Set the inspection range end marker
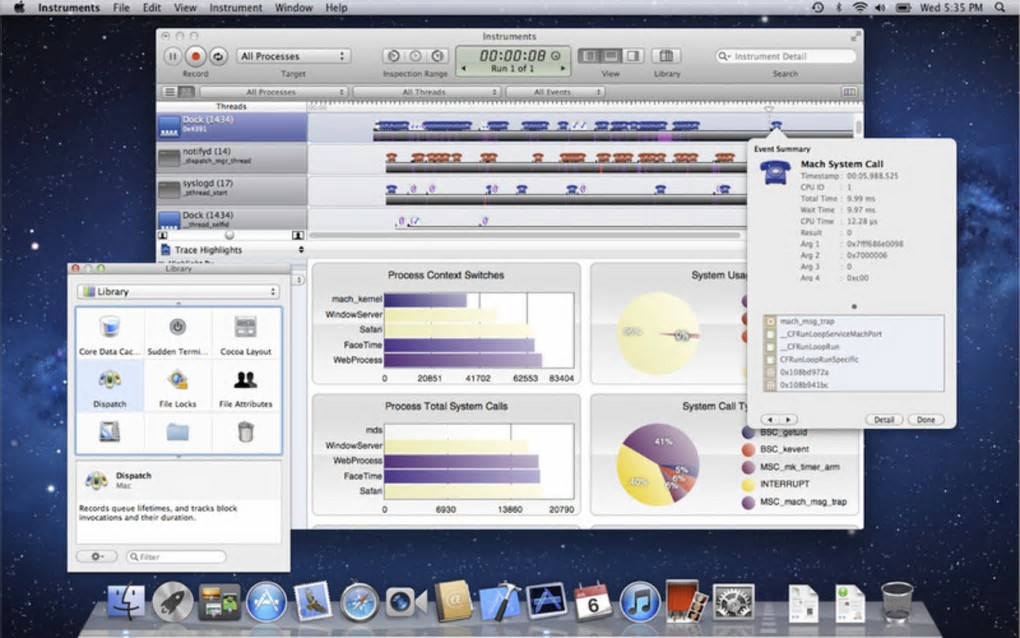This screenshot has height=638, width=1020. (437, 57)
